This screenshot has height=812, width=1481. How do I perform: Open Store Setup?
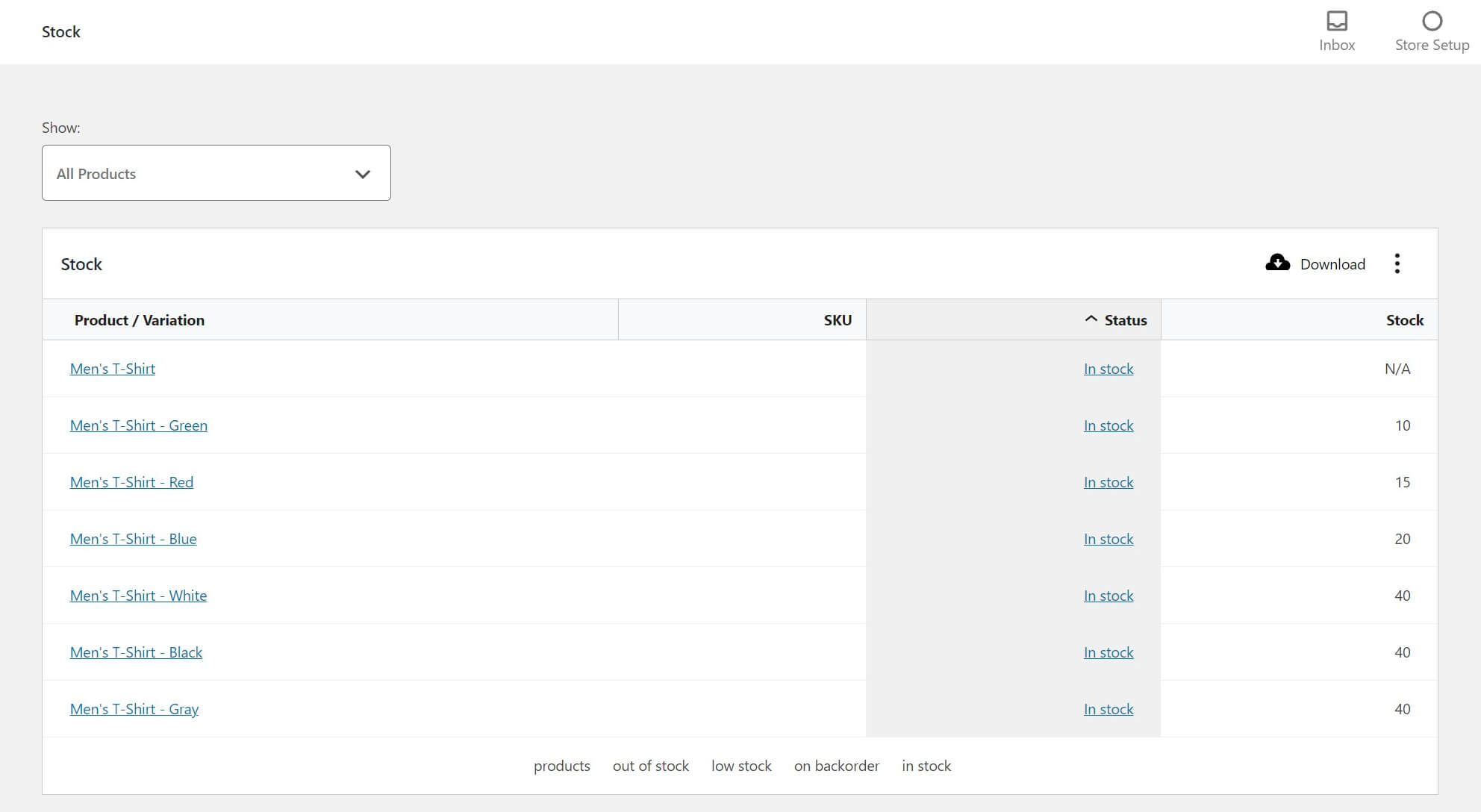tap(1431, 30)
